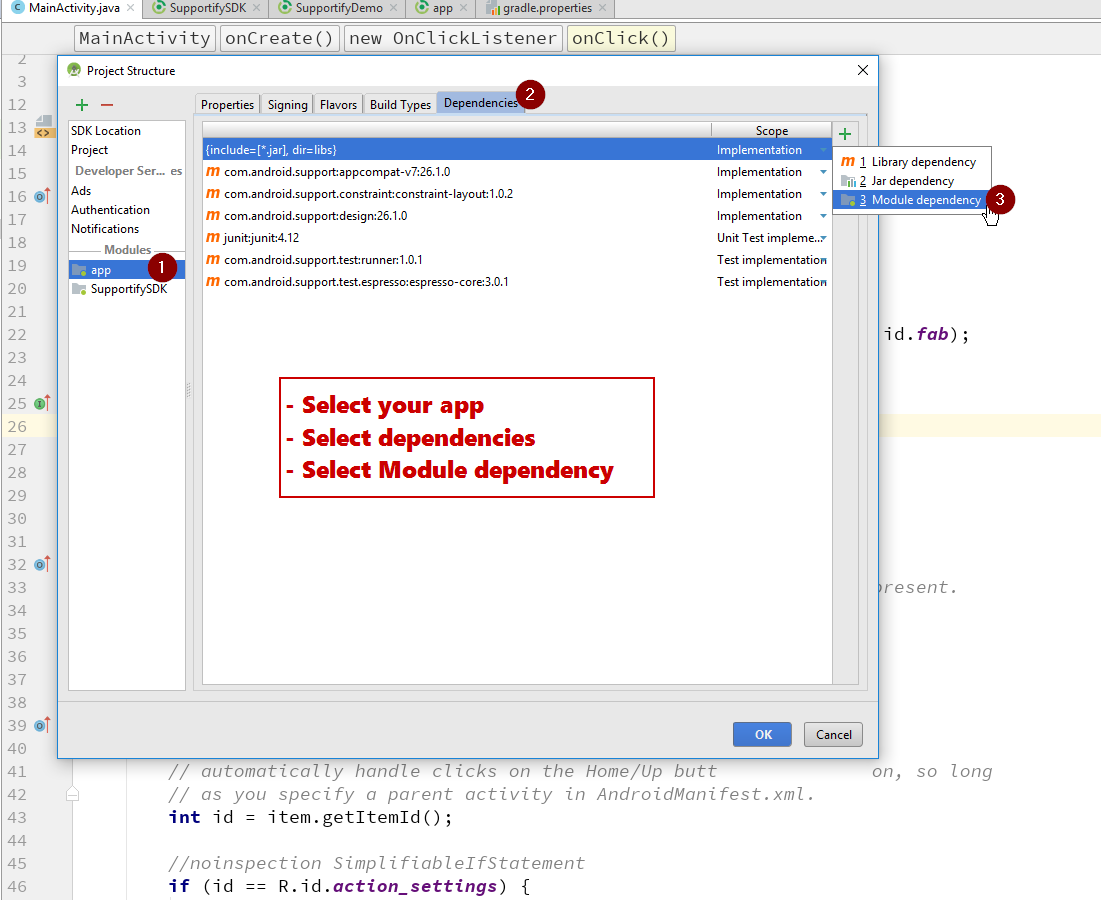Open scope dropdown for appcompat-v7 dependency
Image resolution: width=1101 pixels, height=900 pixels.
pos(823,172)
